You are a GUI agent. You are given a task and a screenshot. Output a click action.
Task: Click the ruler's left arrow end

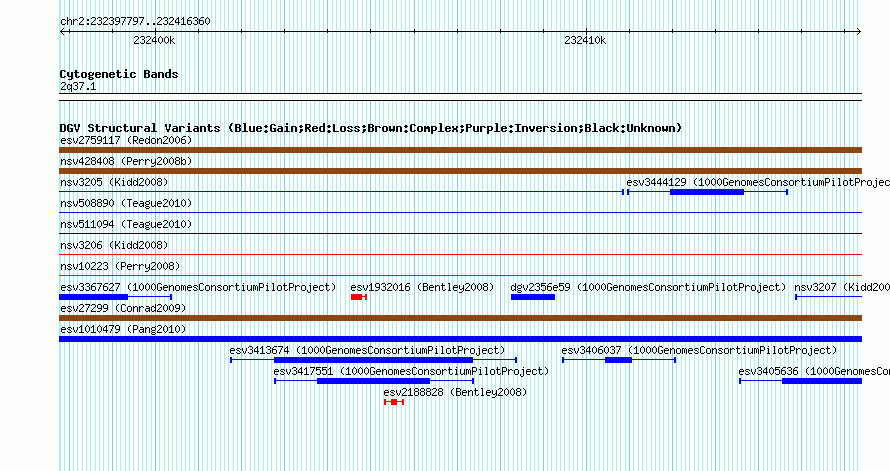pyautogui.click(x=63, y=32)
